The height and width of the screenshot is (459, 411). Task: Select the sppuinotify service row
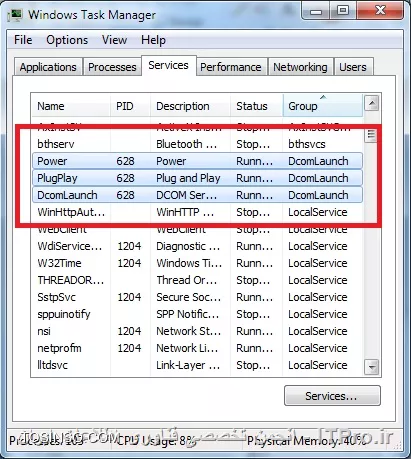(x=197, y=314)
